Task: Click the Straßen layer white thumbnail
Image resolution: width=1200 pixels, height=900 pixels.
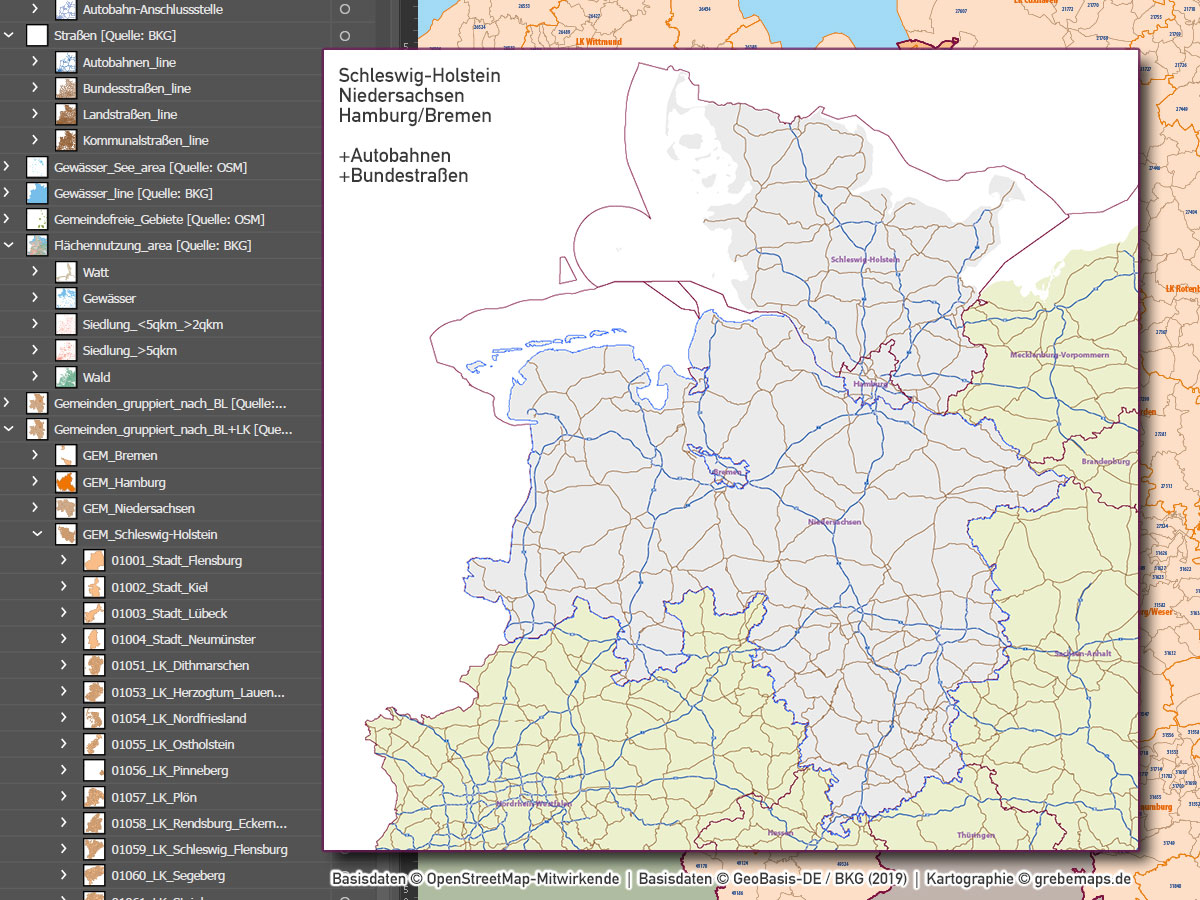Action: pyautogui.click(x=36, y=35)
